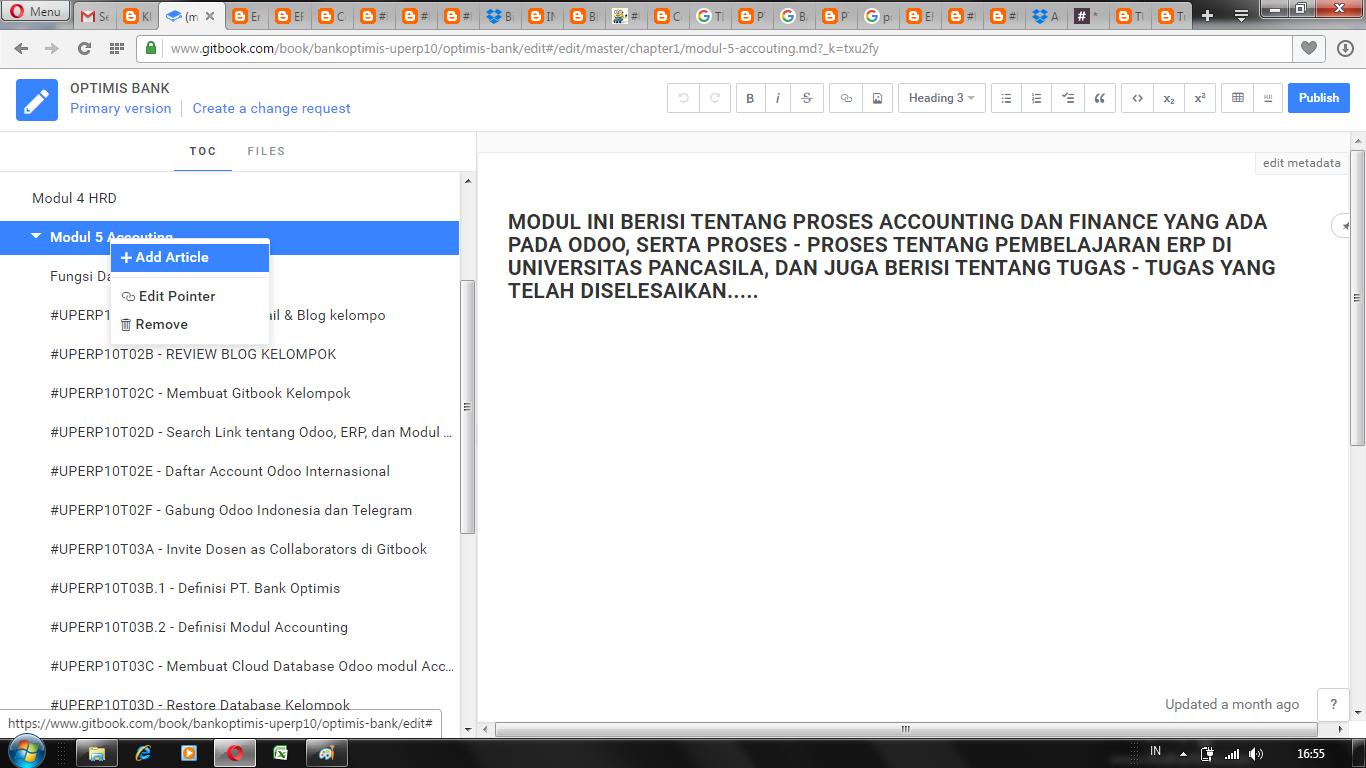Open #UPERP10T02C - Membuat Gitbook Kelompok
Viewport: 1366px width, 768px height.
tap(200, 393)
